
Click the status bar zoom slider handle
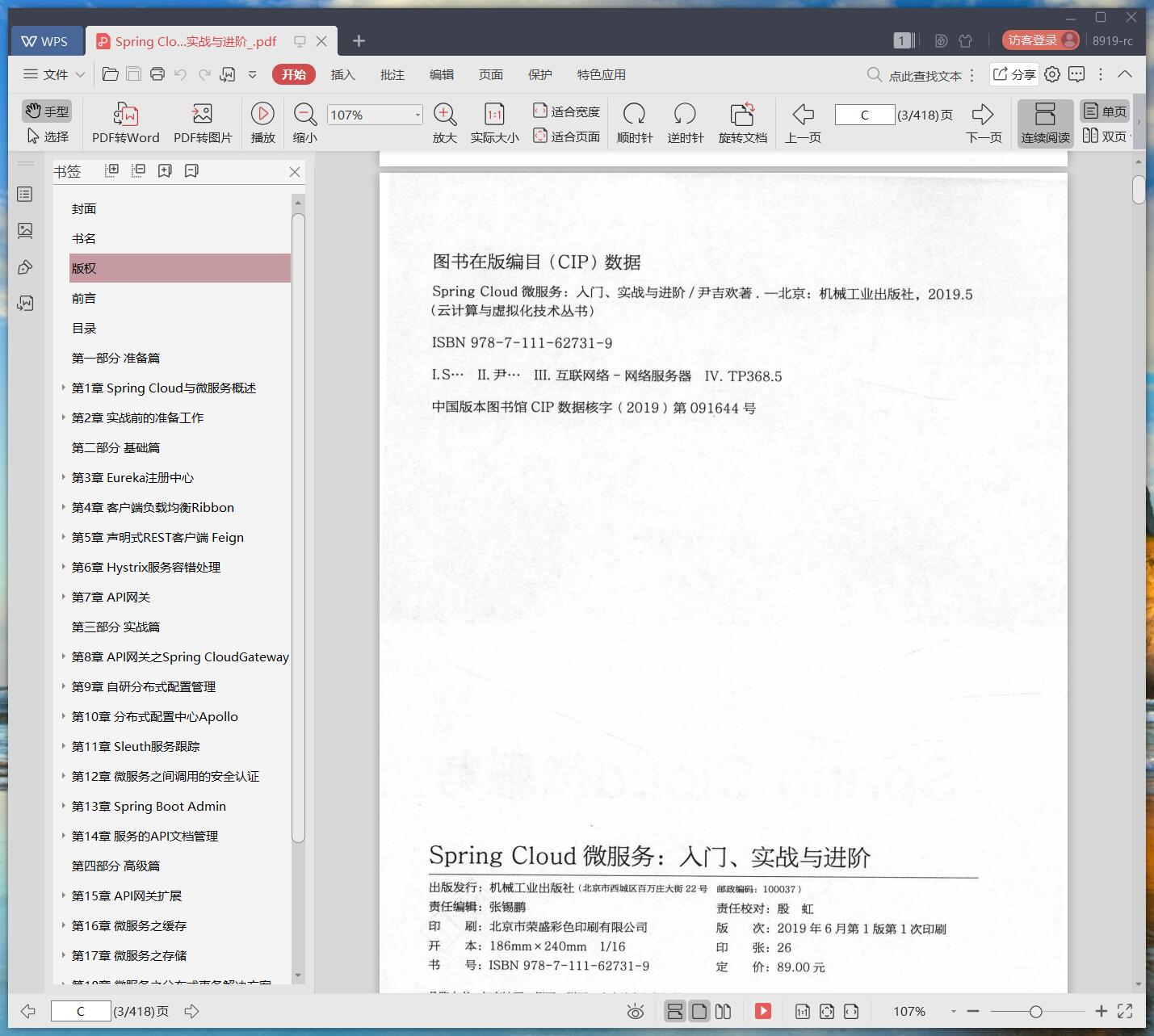[x=1035, y=1011]
